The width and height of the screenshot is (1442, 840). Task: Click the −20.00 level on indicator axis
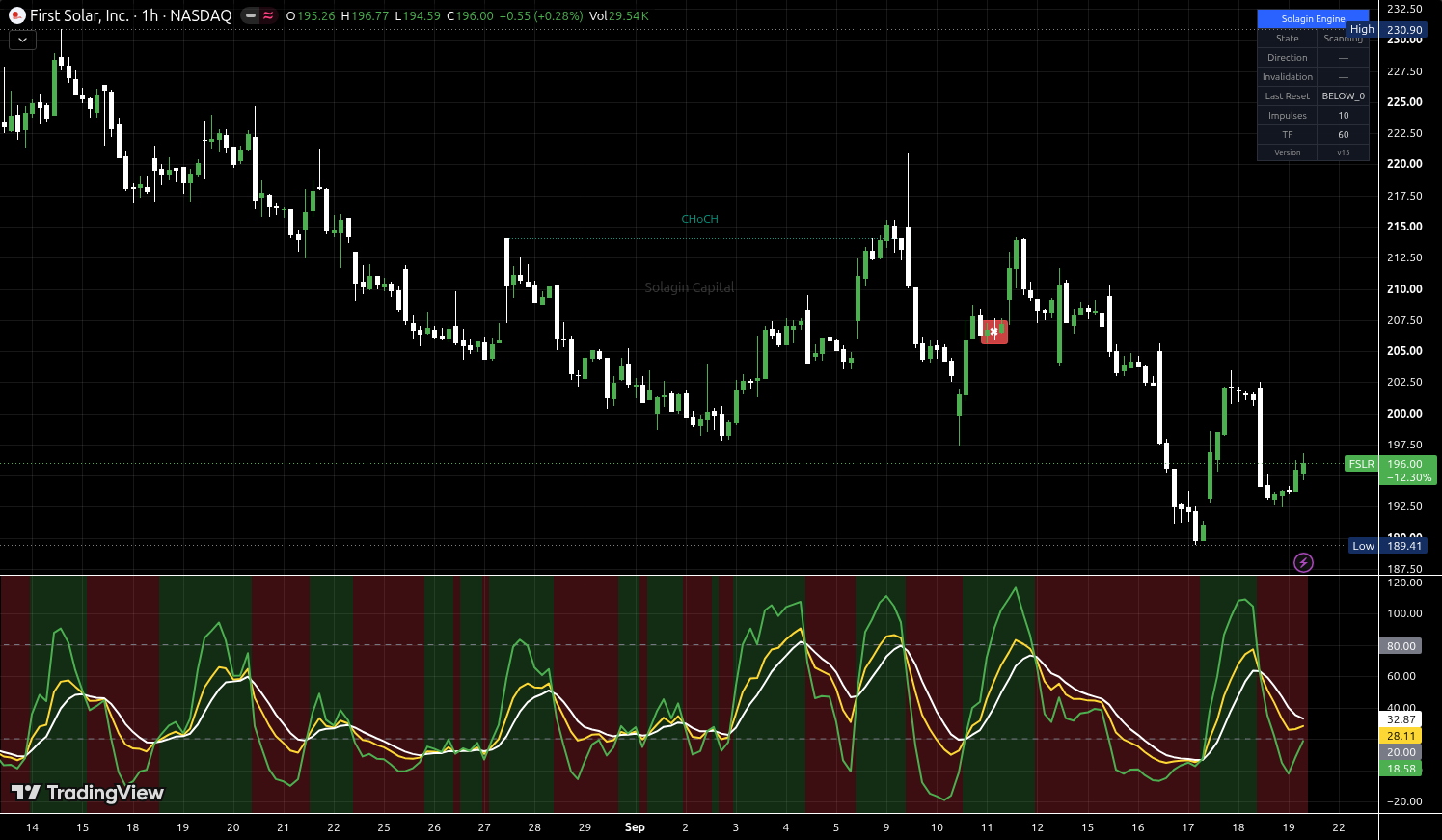(x=1402, y=801)
